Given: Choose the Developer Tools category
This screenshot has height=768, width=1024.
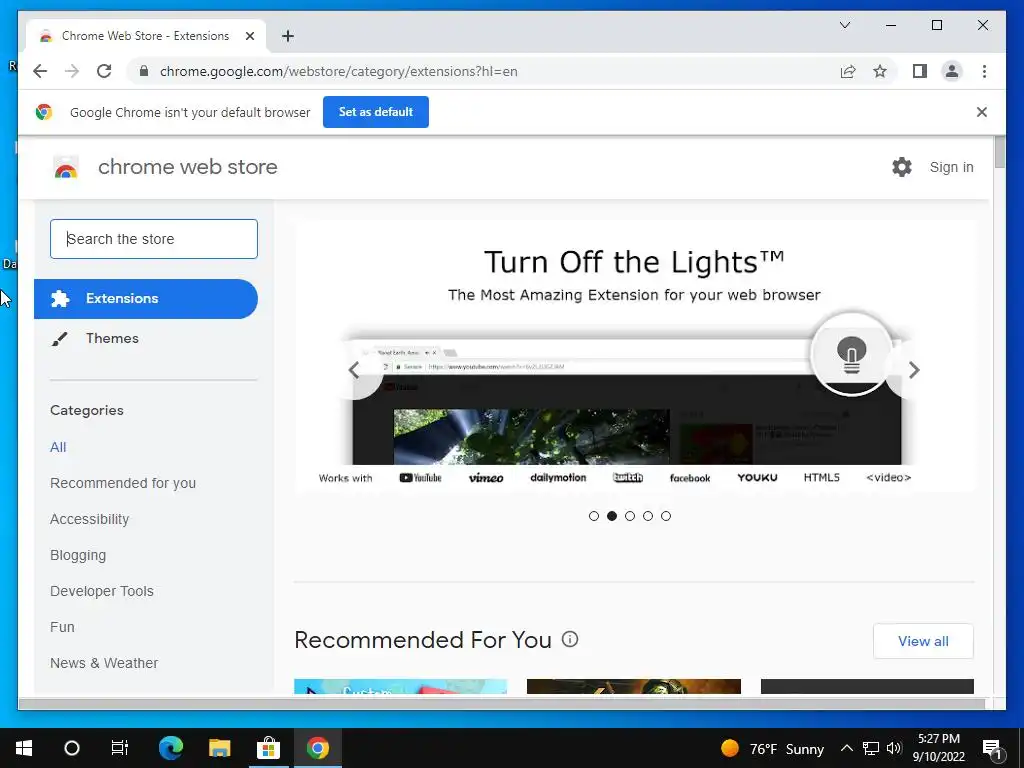Looking at the screenshot, I should [102, 591].
